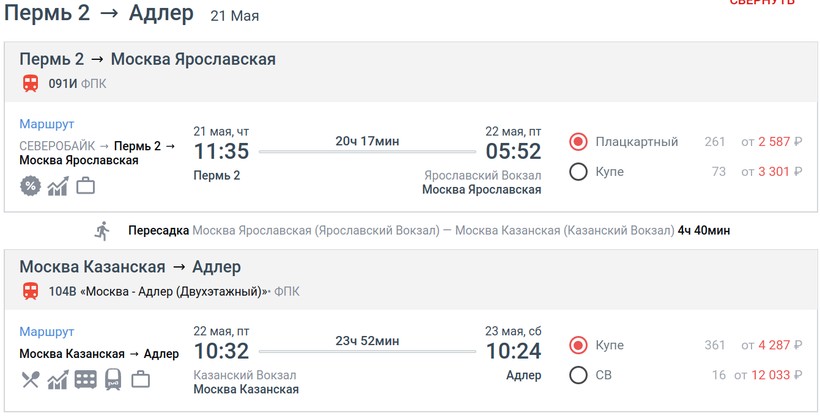Click the walking transfer icon near Пересадка
This screenshot has height=416, width=820.
click(x=102, y=231)
